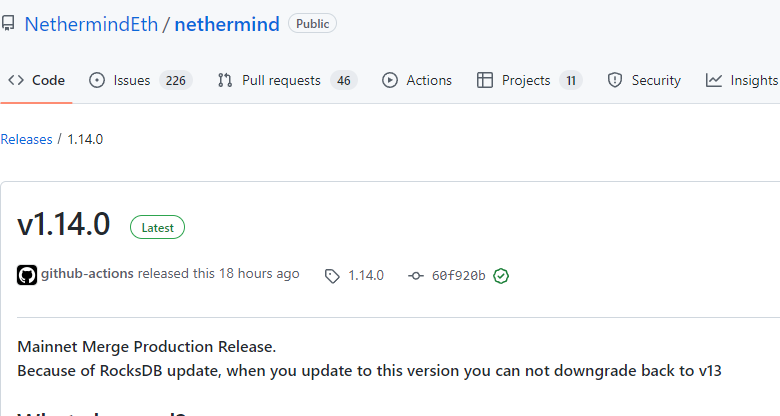780x416 pixels.
Task: Click the 226 issues counter
Action: [x=176, y=81]
